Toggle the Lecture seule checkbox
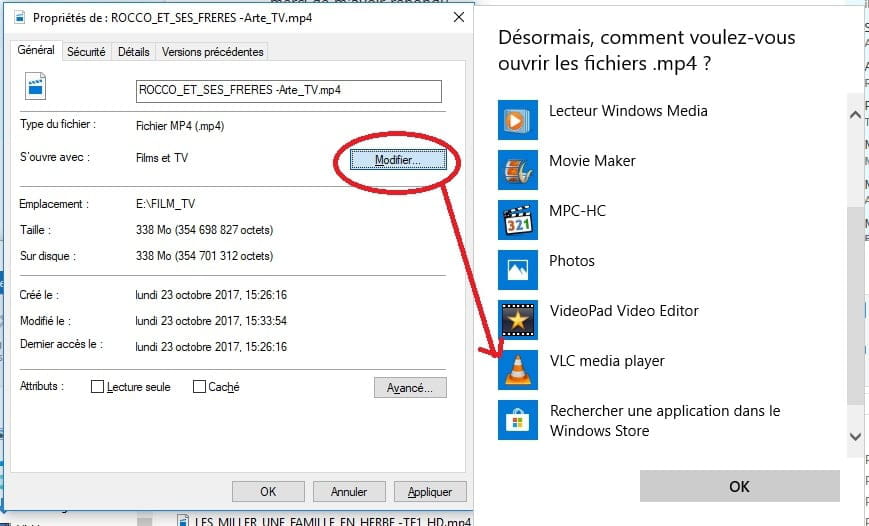The image size is (869, 526). [97, 386]
